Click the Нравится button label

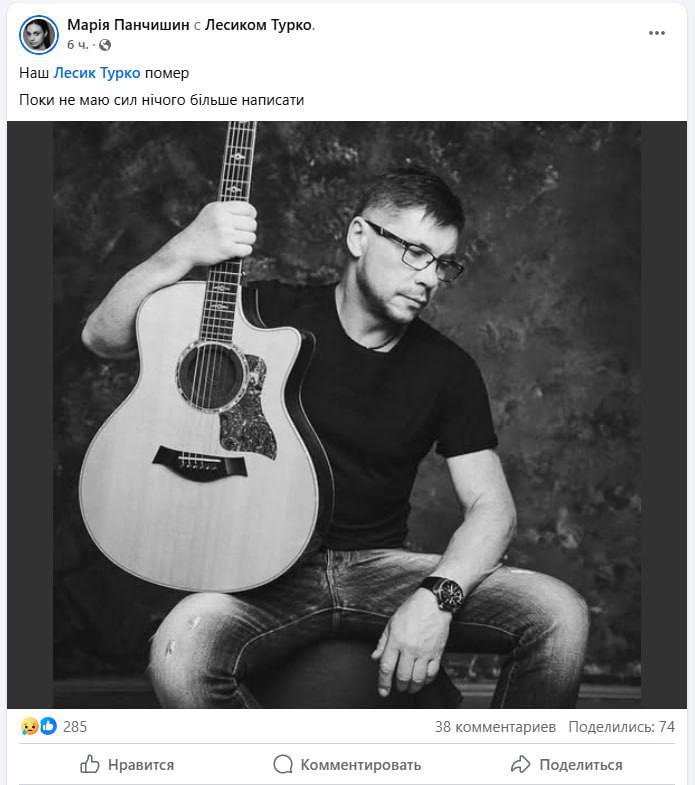tap(141, 764)
